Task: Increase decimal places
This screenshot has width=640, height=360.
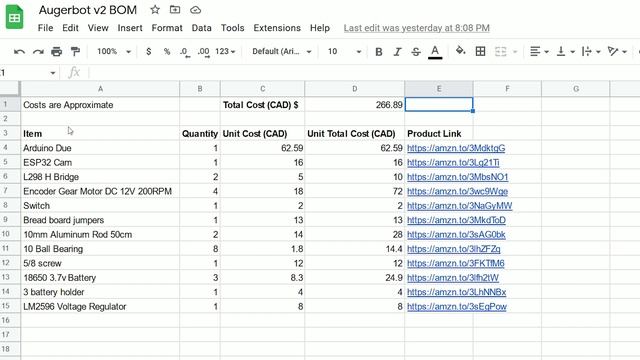Action: tap(203, 52)
